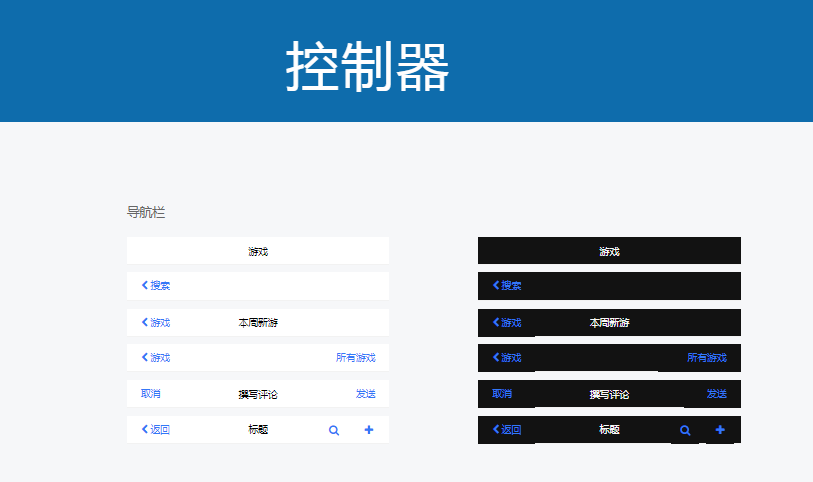Go back to 游戏 from the dark 本周新游 bar
The image size is (813, 482).
point(507,322)
